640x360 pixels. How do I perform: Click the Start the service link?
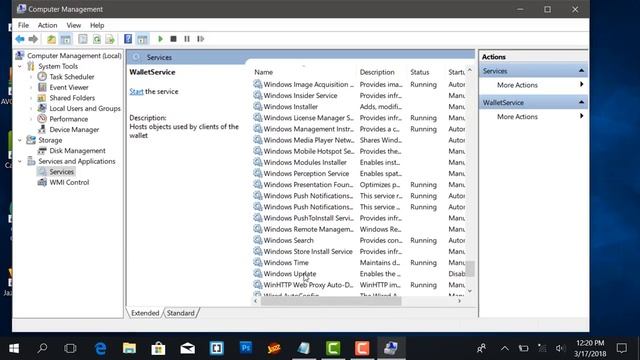136,91
